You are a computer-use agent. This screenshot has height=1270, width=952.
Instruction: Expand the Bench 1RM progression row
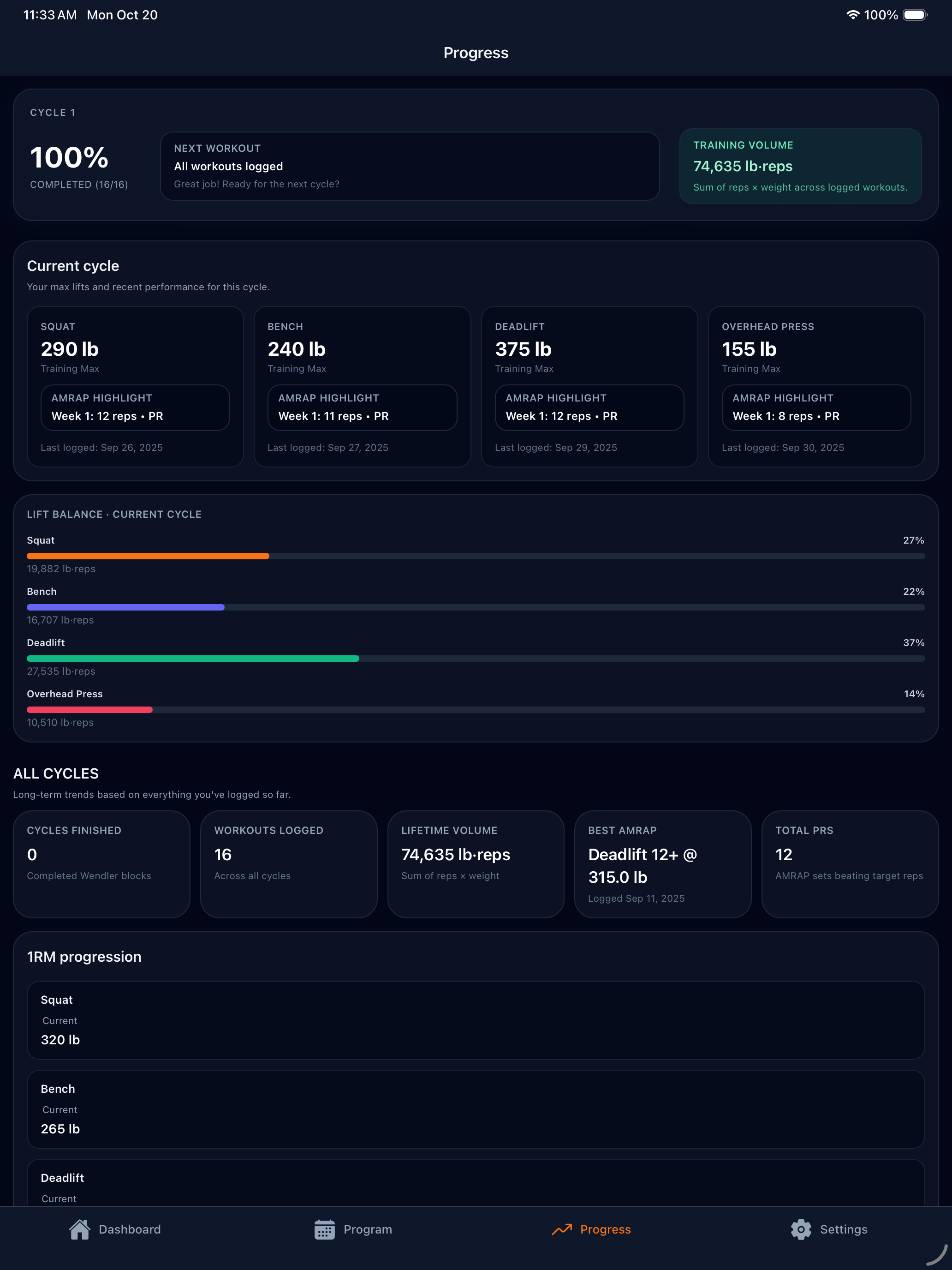[476, 1109]
